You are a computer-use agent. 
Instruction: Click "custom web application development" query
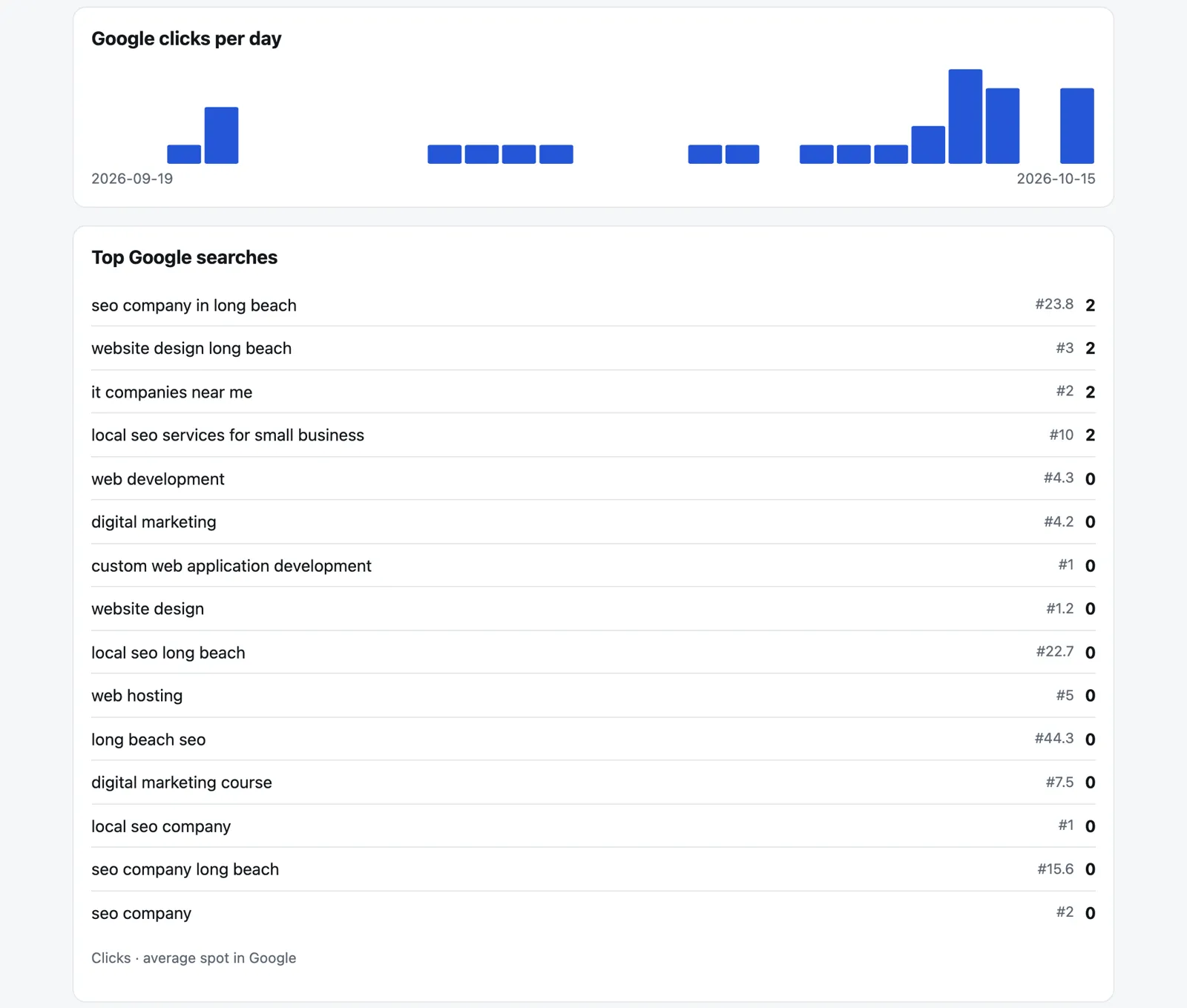click(231, 566)
